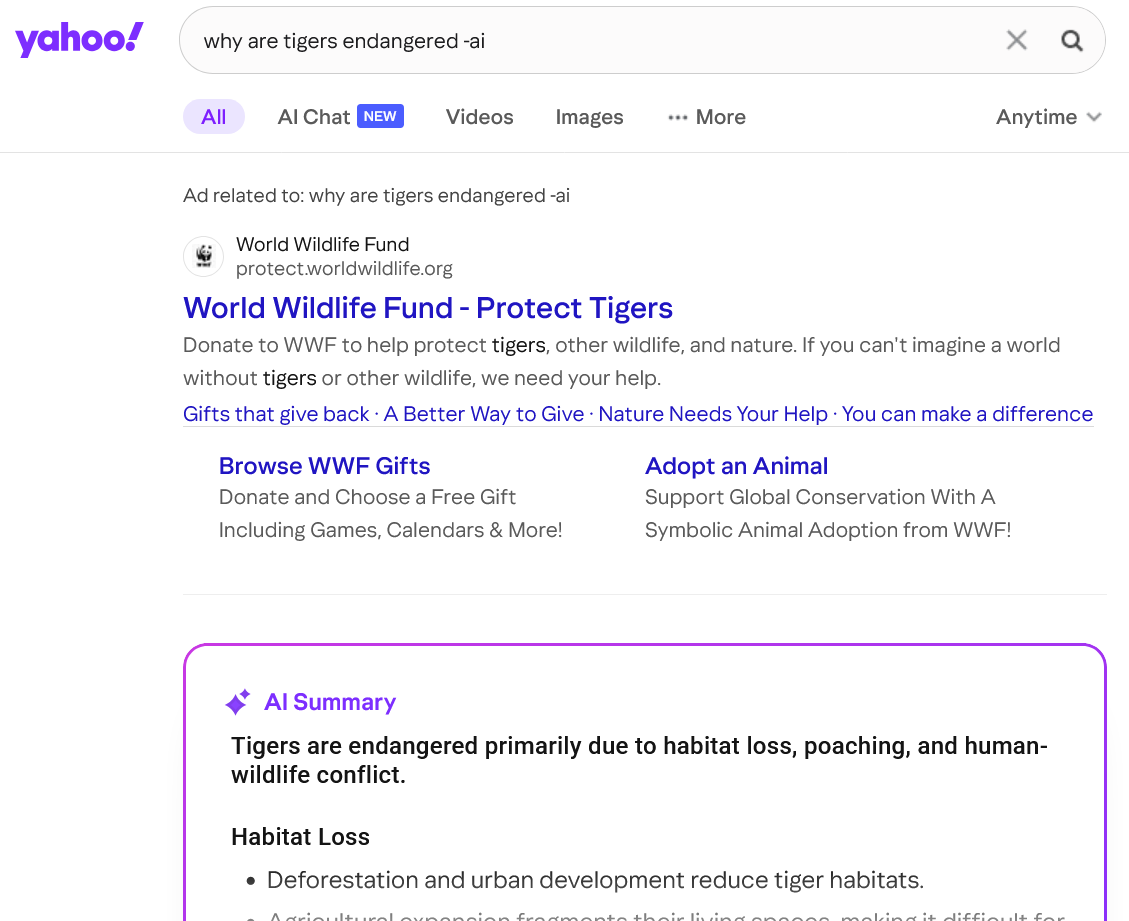The height and width of the screenshot is (921, 1129).
Task: Select the All results tab
Action: pos(214,117)
